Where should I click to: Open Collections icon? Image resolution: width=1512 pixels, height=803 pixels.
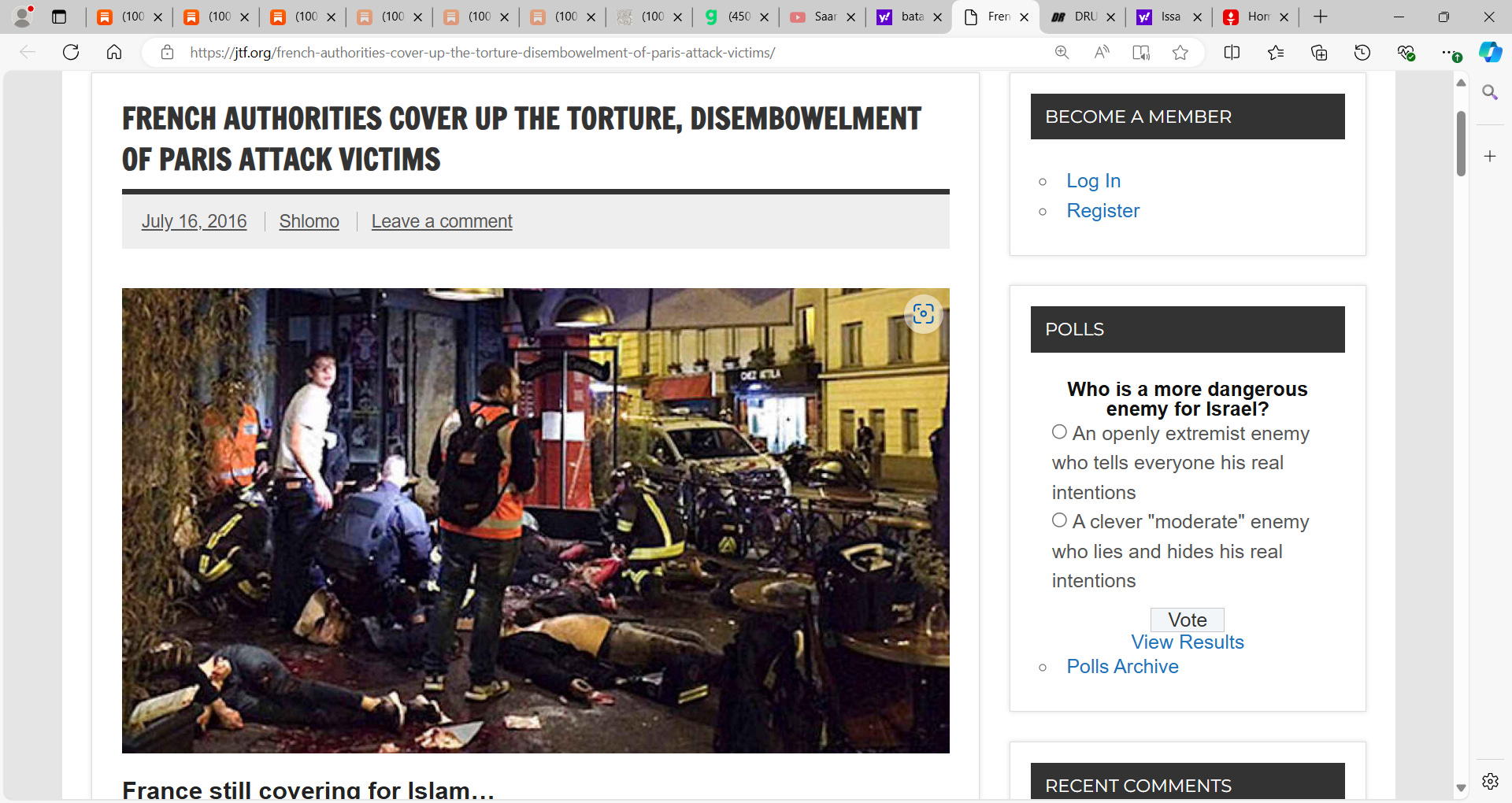tap(1319, 53)
